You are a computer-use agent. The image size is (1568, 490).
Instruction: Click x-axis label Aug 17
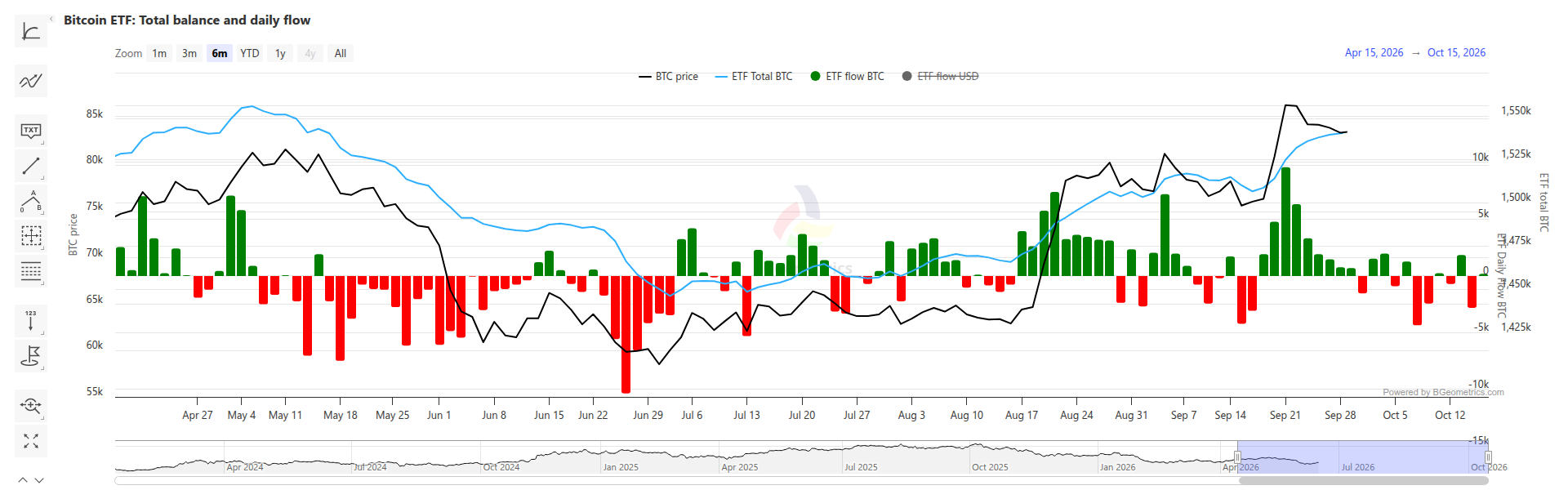click(x=1021, y=415)
